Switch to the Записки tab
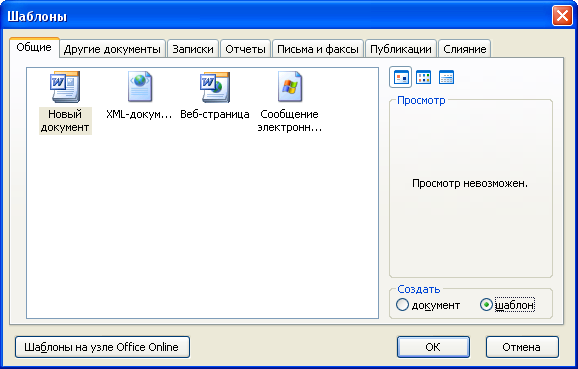 point(193,49)
